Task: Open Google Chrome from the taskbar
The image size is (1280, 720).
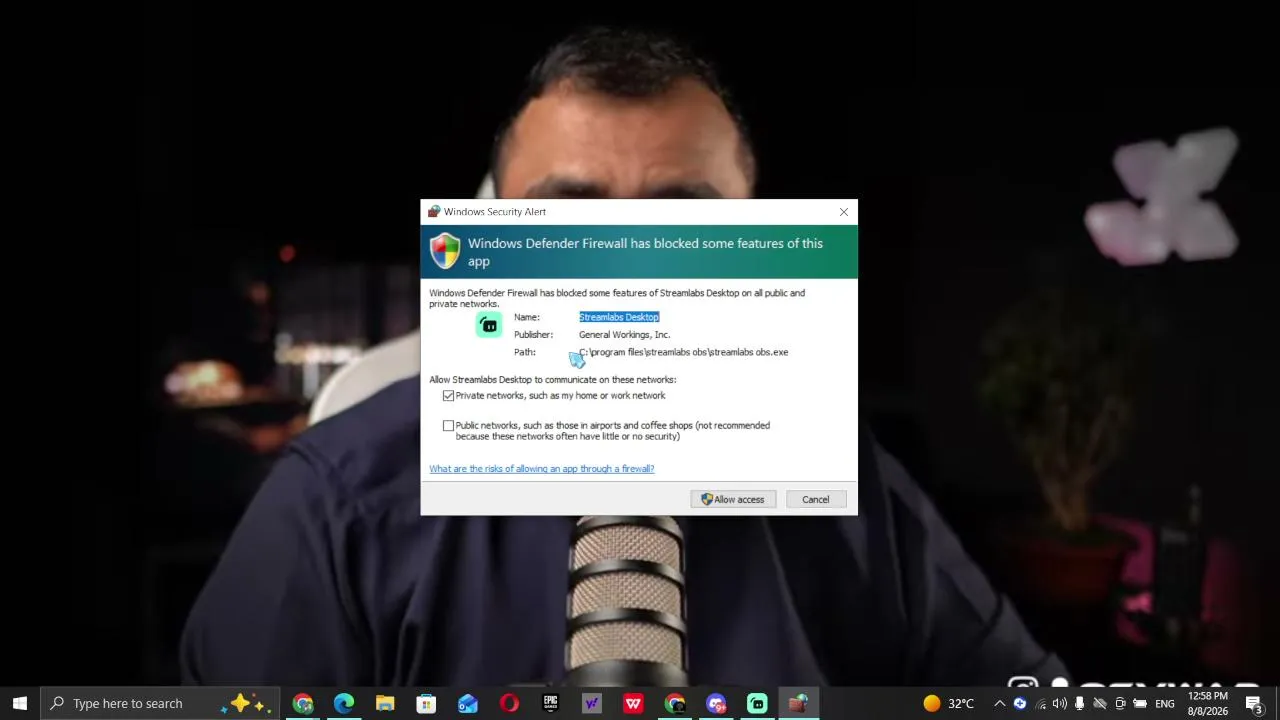Action: pos(303,703)
